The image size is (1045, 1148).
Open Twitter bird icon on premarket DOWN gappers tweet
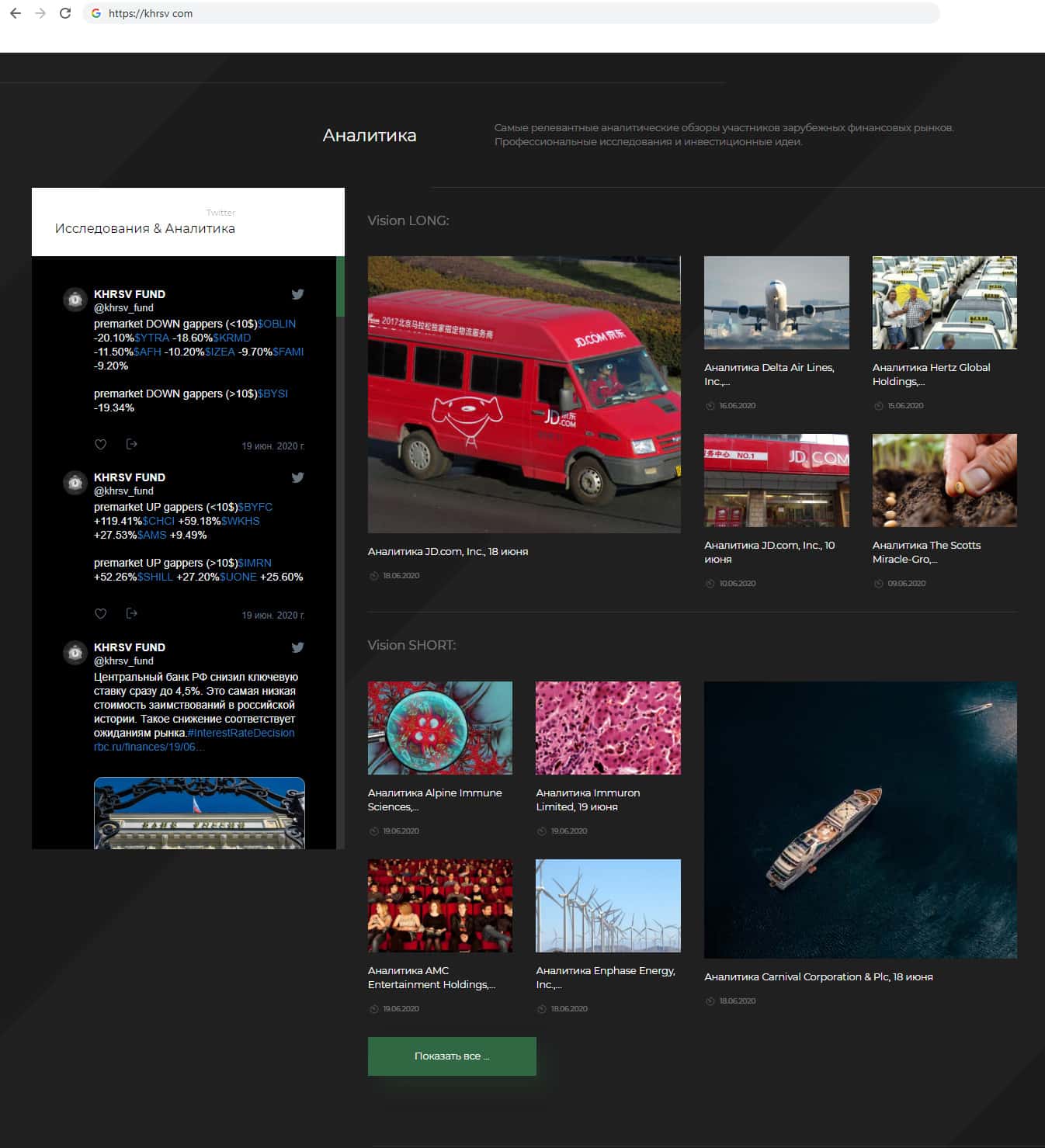coord(297,294)
